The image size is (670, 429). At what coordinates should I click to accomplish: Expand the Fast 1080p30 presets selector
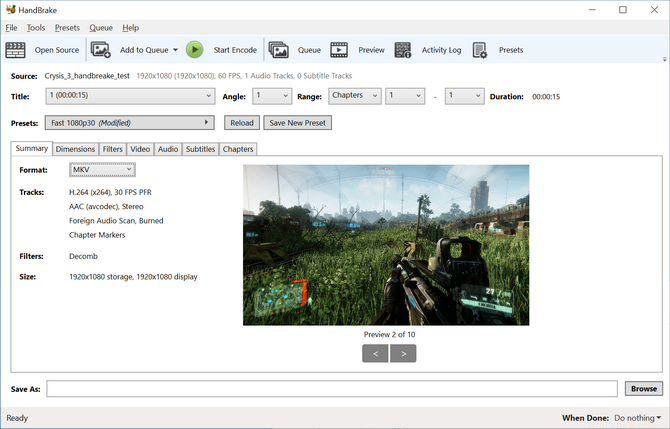(x=129, y=123)
